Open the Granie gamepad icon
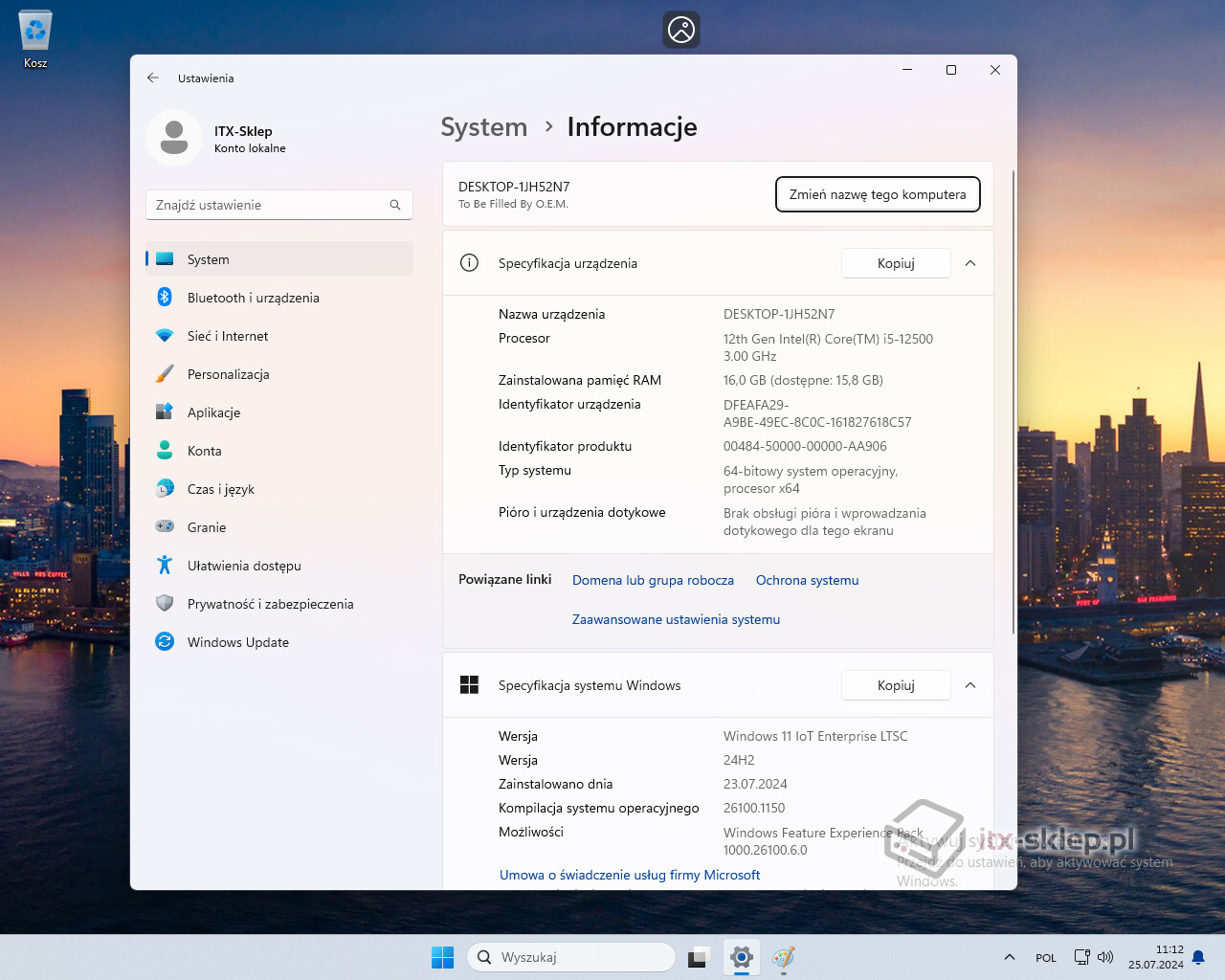The height and width of the screenshot is (980, 1225). 165,527
